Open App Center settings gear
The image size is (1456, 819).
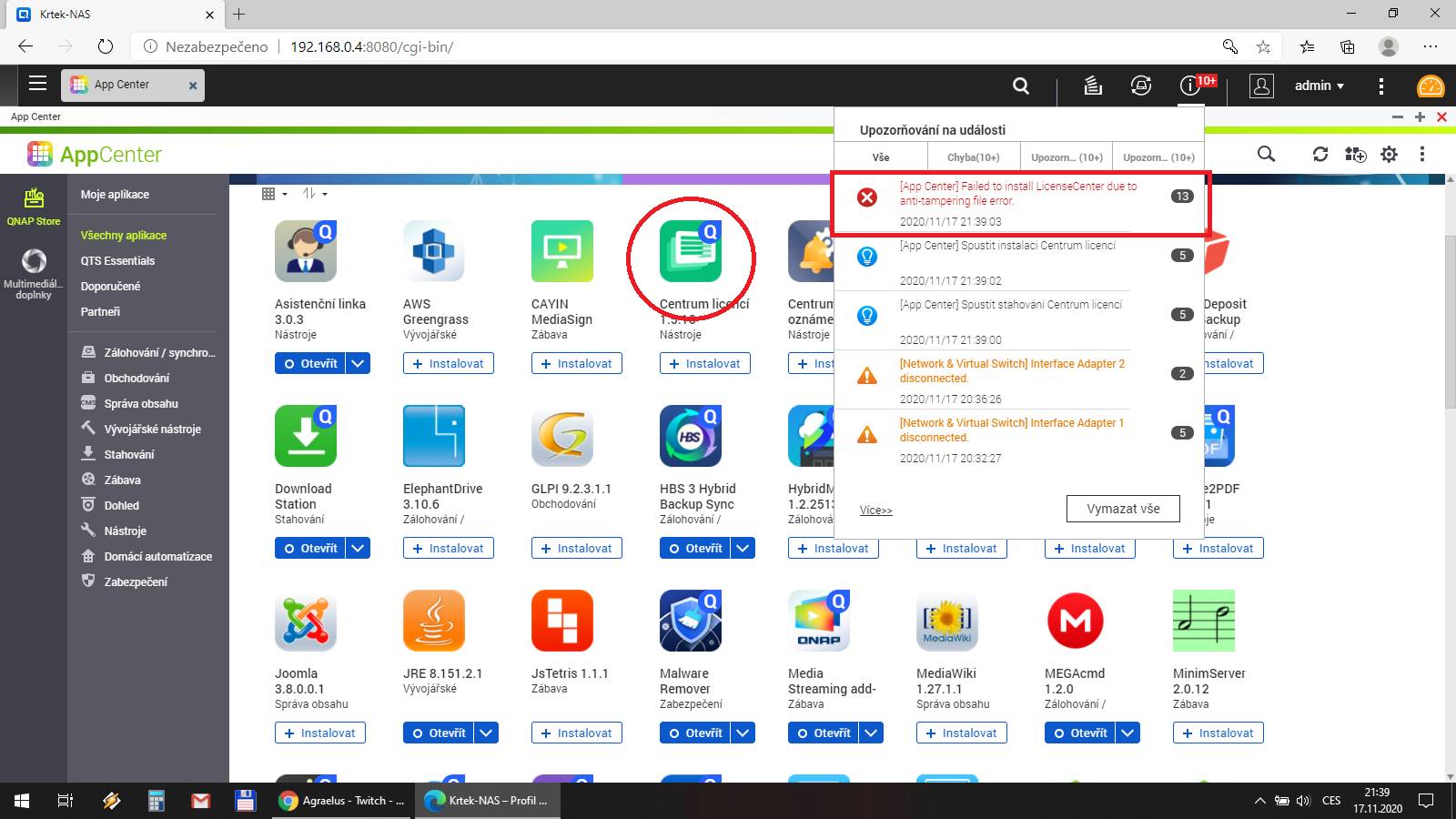[1389, 154]
